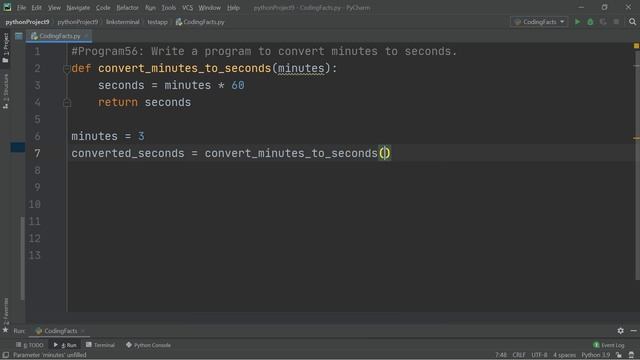
Task: Open the Run panel settings gear
Action: [620, 331]
